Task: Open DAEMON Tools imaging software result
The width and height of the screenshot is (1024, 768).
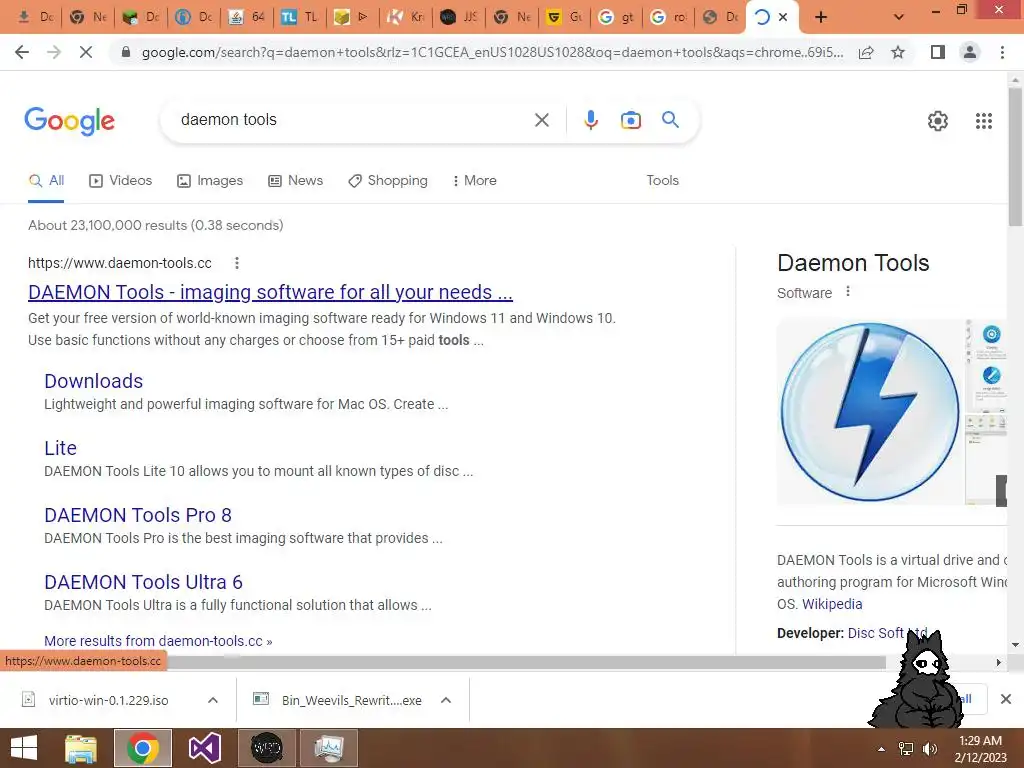Action: tap(270, 292)
